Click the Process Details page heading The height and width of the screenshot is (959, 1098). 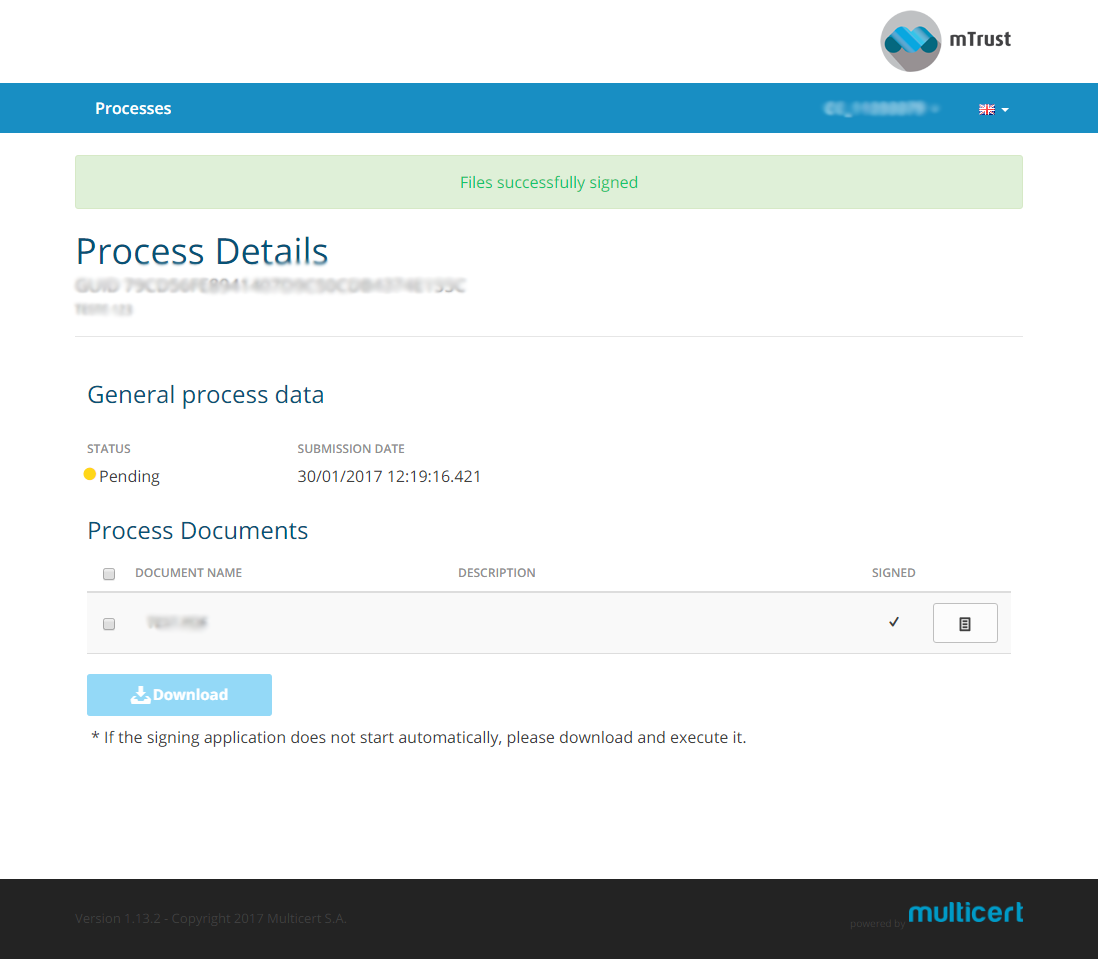[x=201, y=250]
